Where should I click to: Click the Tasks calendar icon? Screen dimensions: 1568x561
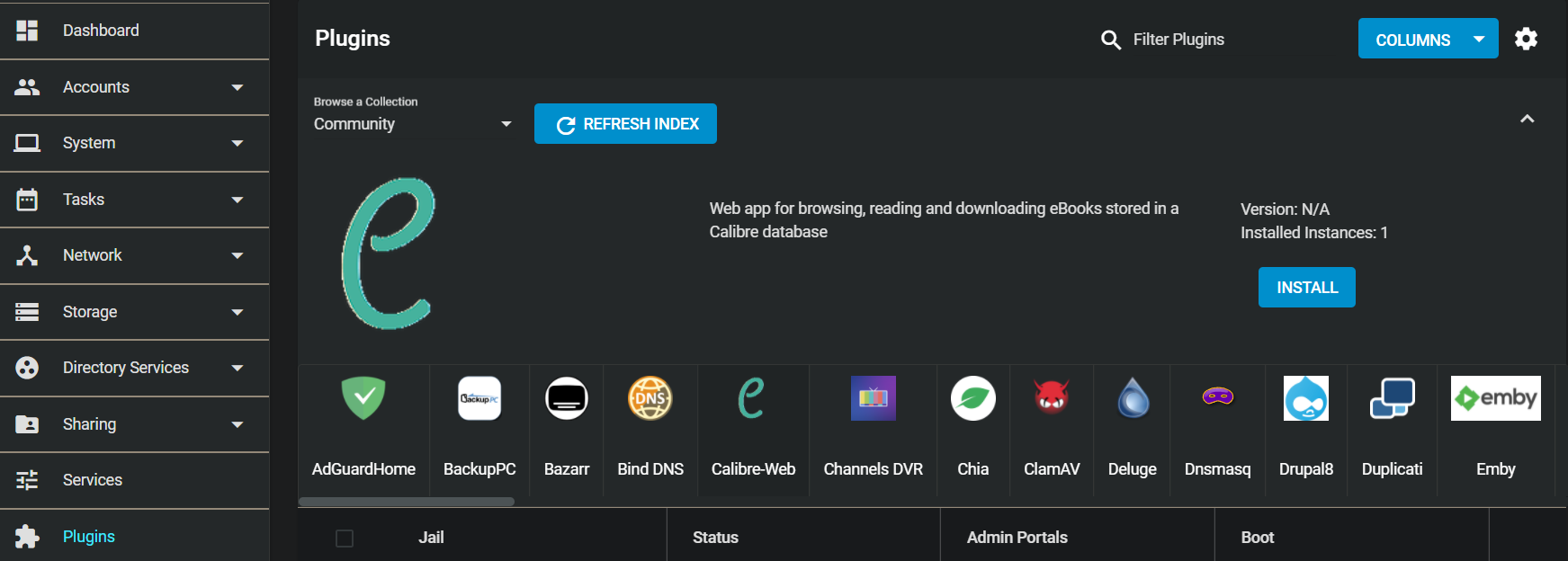tap(27, 200)
